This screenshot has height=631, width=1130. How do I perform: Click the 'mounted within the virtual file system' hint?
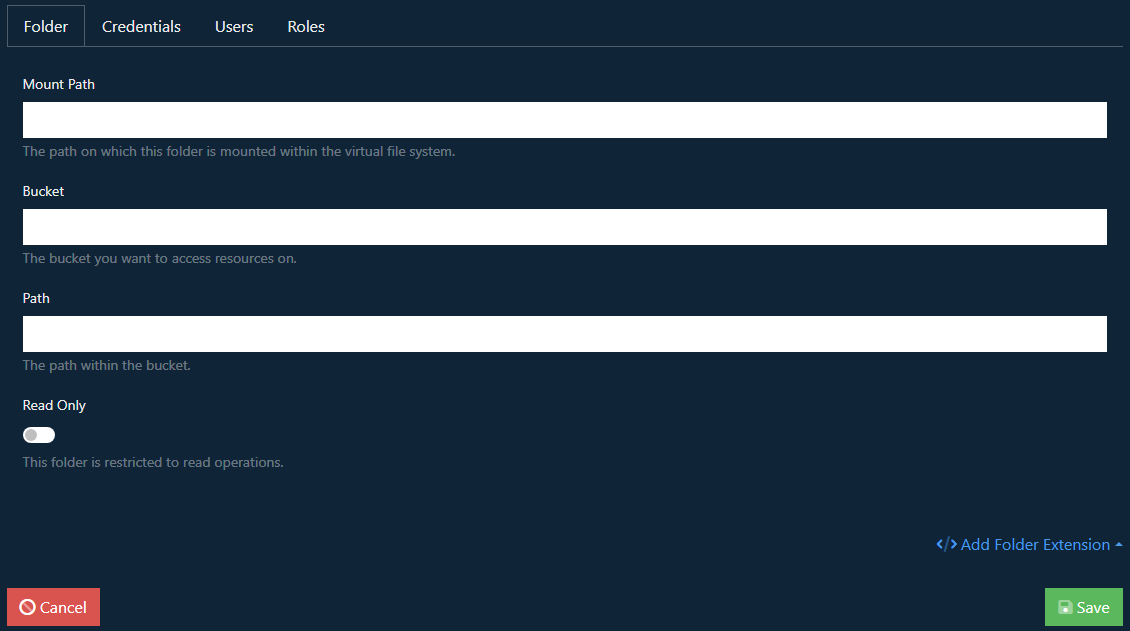(239, 151)
